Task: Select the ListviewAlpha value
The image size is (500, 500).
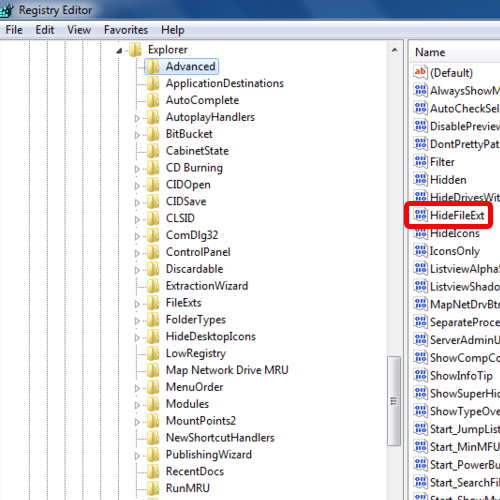Action: pos(465,269)
